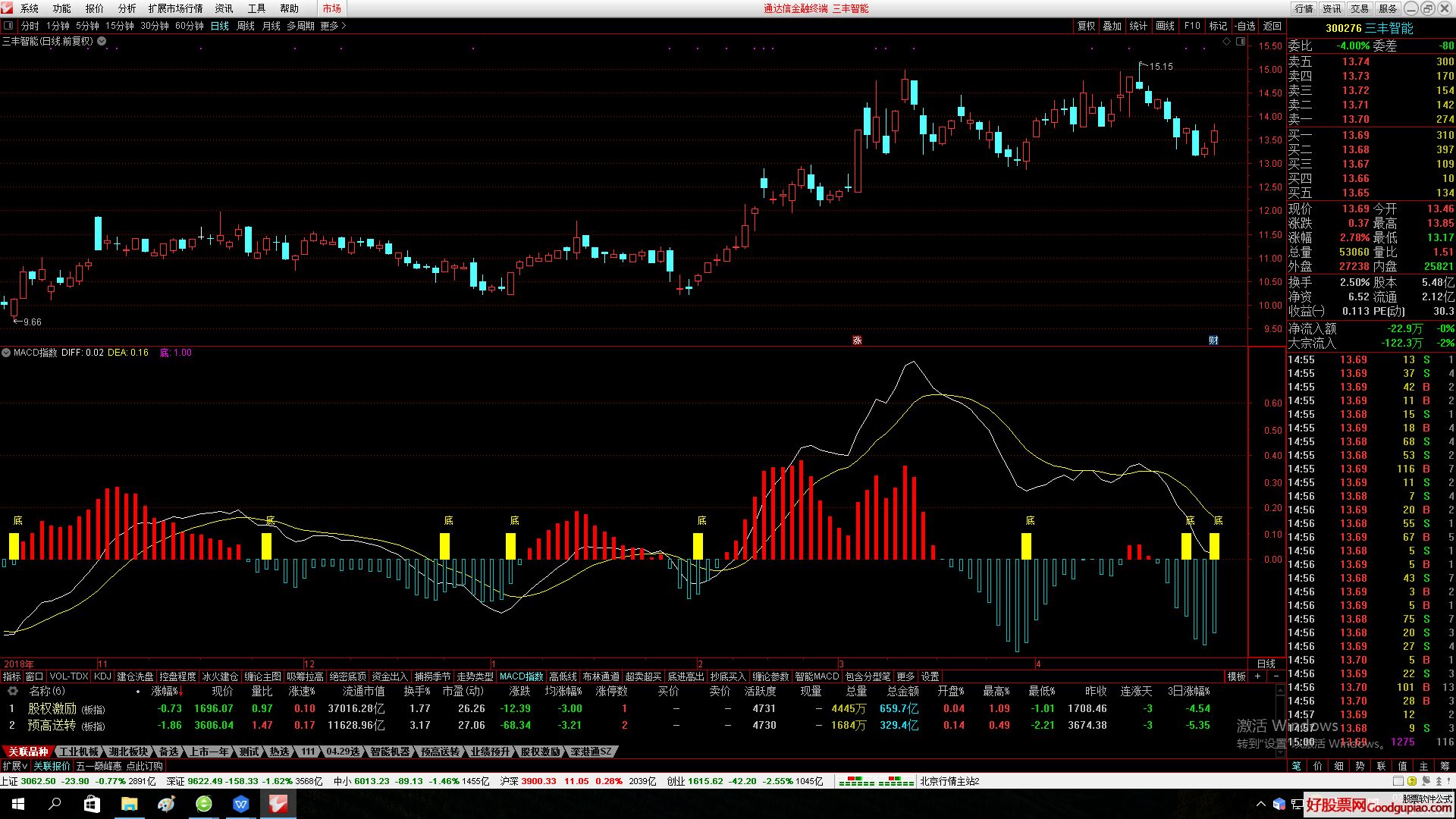The width and height of the screenshot is (1456, 819).
Task: Click the 关联报价 tab at the bottom
Action: click(x=52, y=766)
